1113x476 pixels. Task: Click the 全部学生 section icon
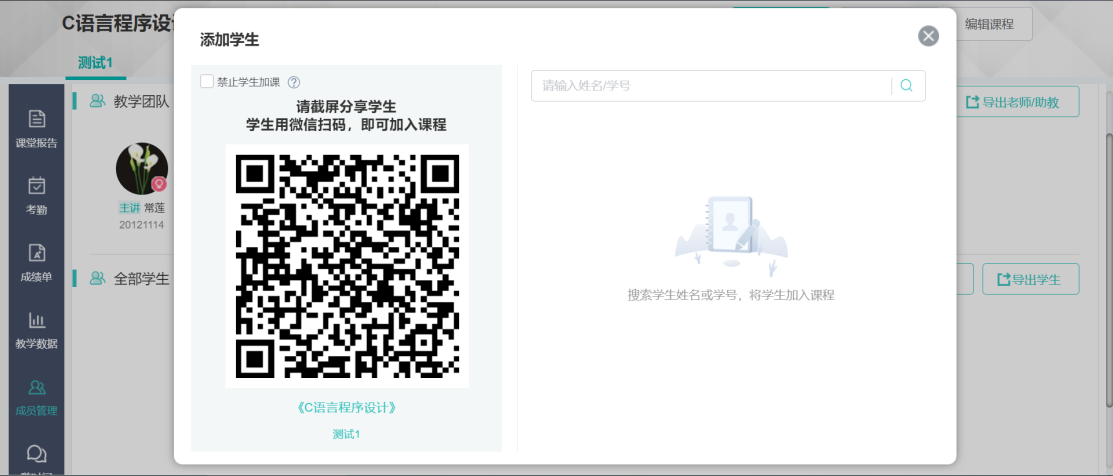tap(97, 279)
